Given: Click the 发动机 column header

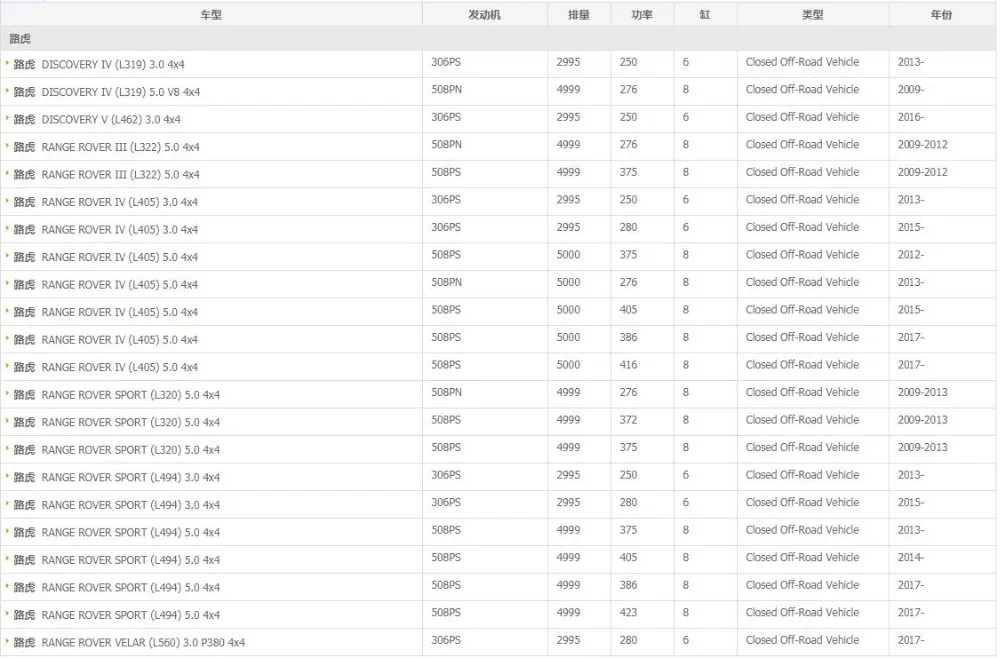Looking at the screenshot, I should (x=485, y=15).
